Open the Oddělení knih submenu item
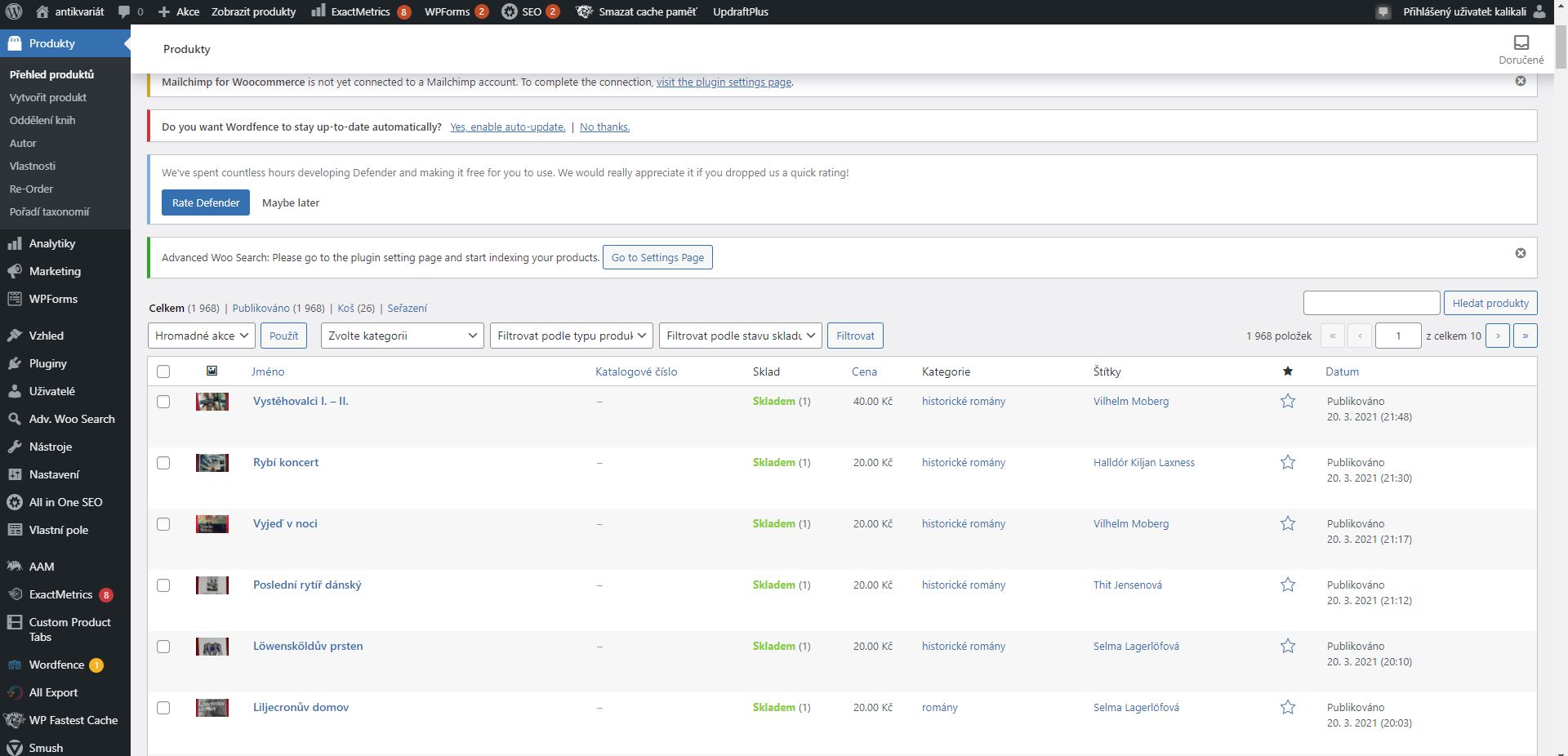This screenshot has width=1568, height=756. [42, 120]
